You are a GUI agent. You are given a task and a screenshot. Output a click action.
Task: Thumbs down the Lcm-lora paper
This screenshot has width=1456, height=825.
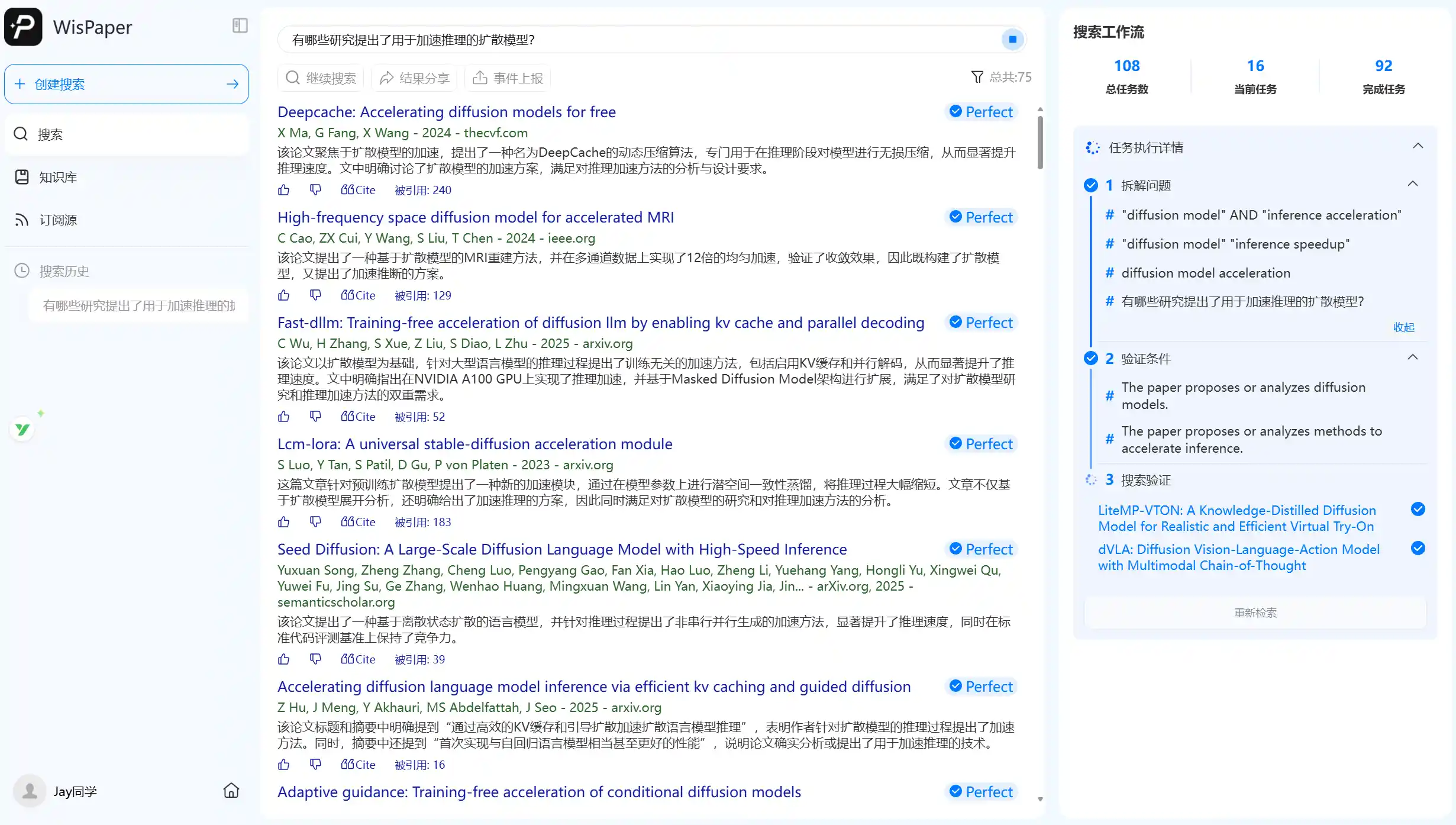click(x=315, y=521)
